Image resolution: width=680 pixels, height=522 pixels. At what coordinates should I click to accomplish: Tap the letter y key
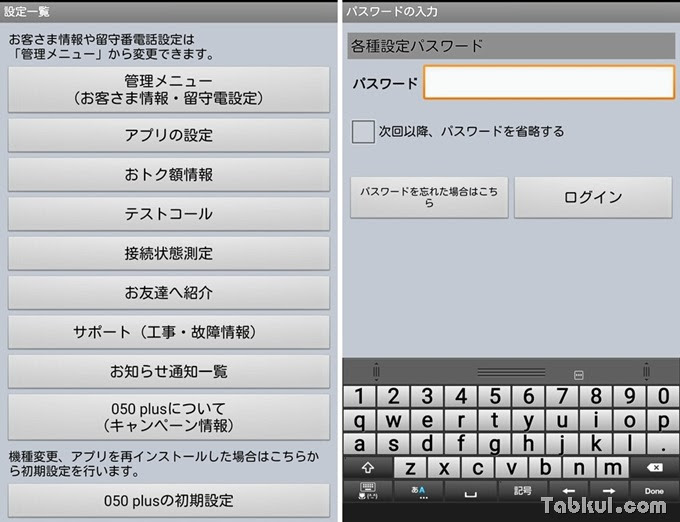pos(528,420)
